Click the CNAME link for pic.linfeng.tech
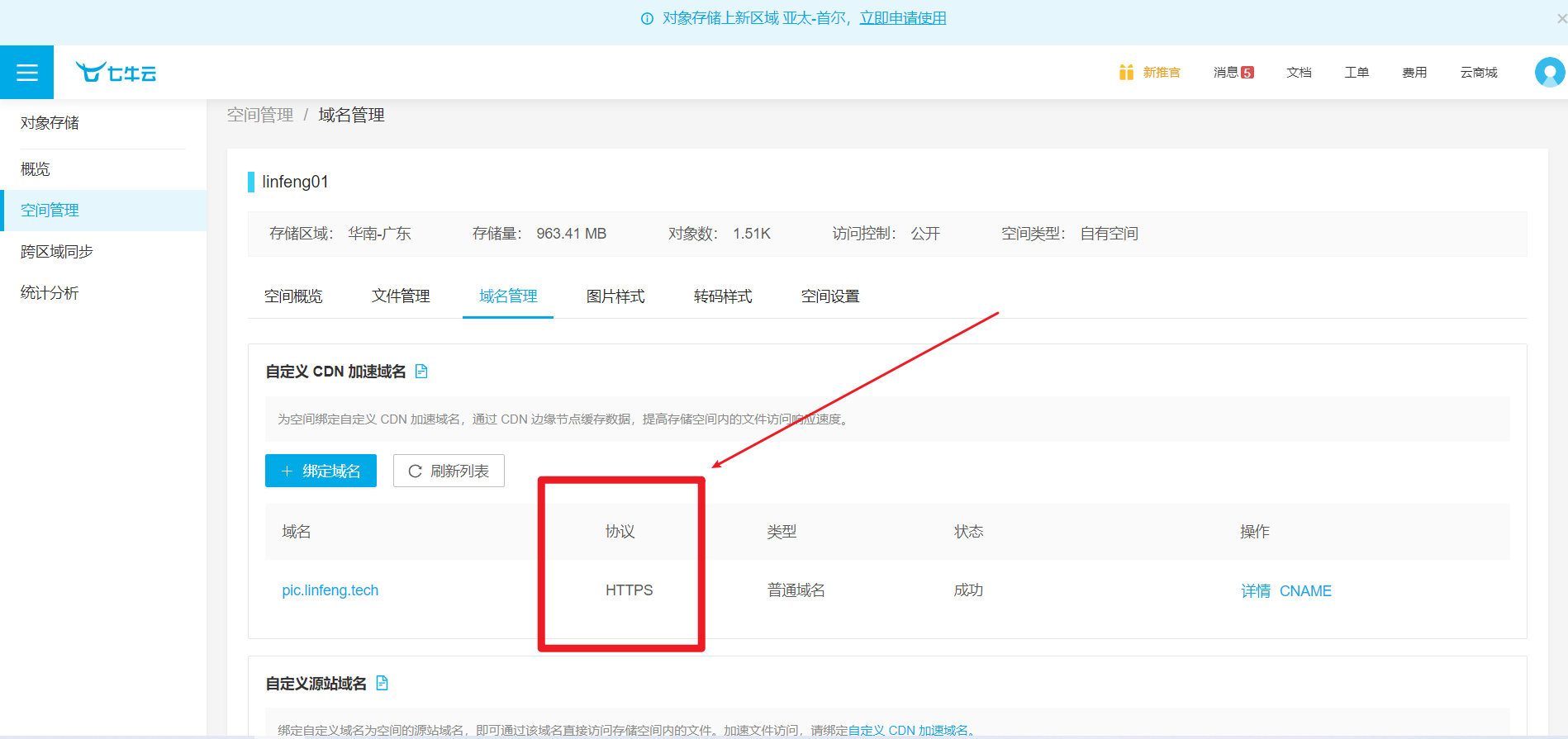This screenshot has width=1568, height=739. 1305,591
